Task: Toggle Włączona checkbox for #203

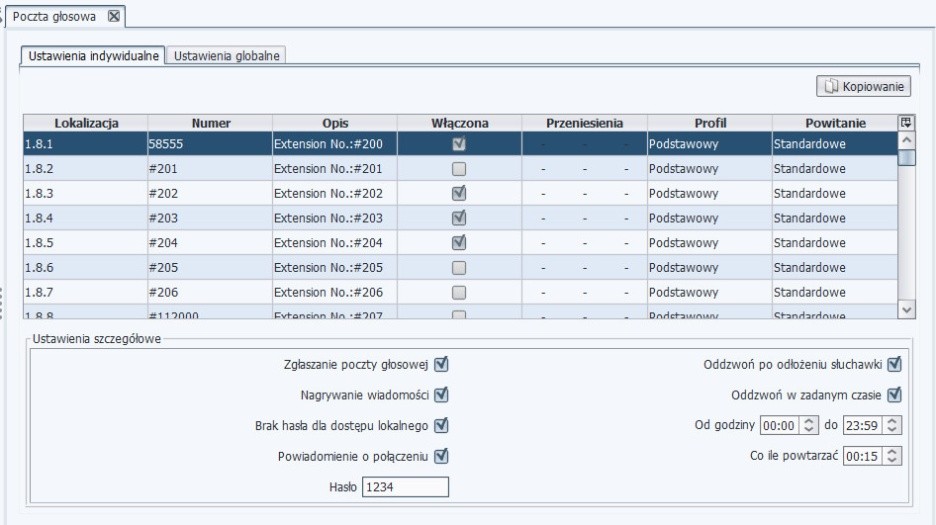Action: tap(459, 218)
